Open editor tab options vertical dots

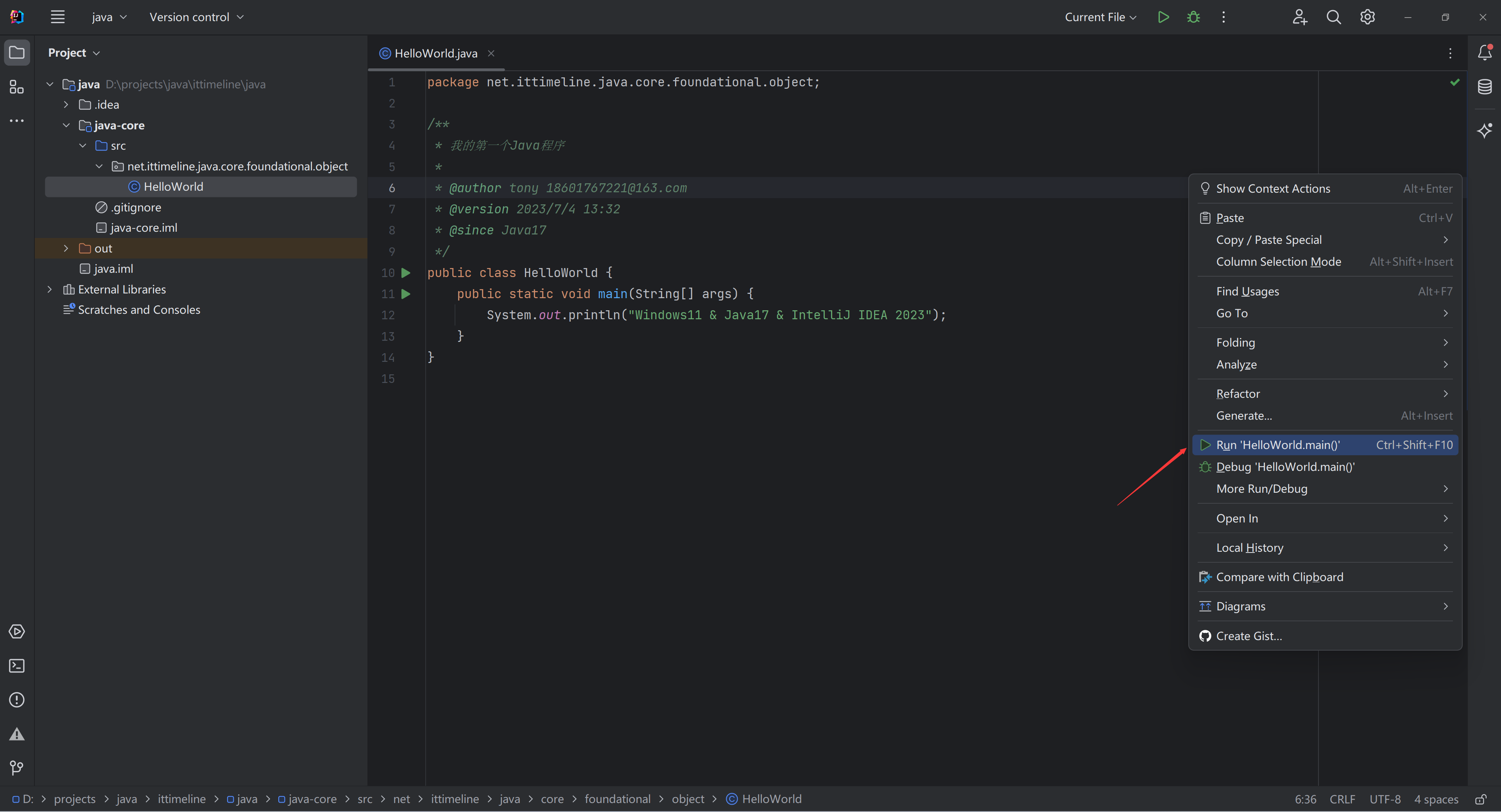pos(1450,53)
